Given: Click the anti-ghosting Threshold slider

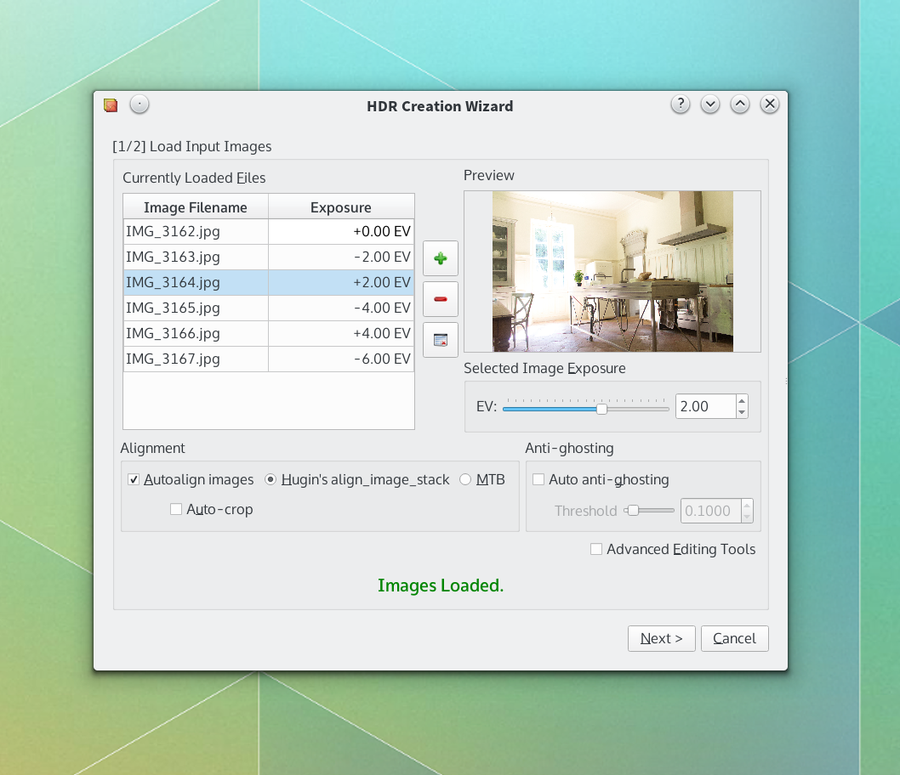Looking at the screenshot, I should coord(649,510).
